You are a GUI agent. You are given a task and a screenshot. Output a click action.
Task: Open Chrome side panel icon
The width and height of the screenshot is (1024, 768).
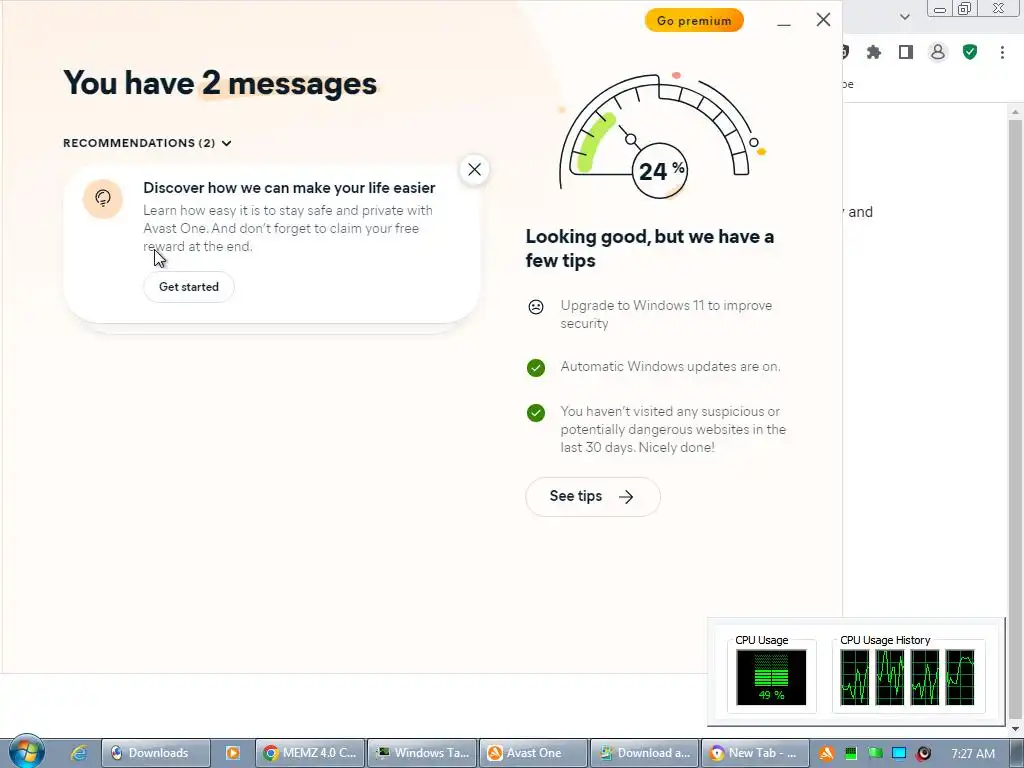tap(906, 52)
